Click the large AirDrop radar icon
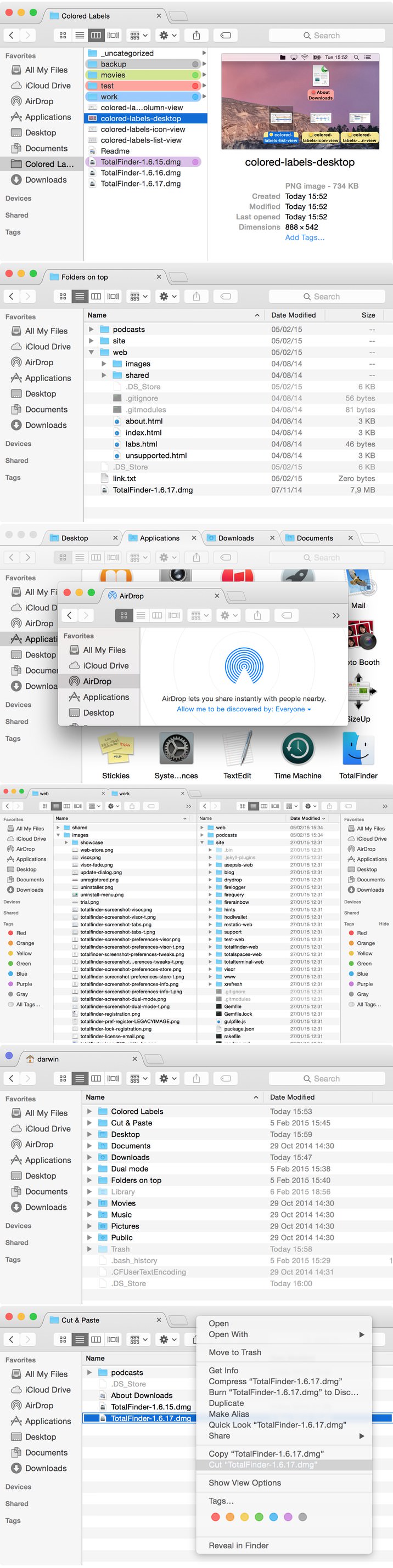Screen dimensions: 393x1568 coord(244,665)
